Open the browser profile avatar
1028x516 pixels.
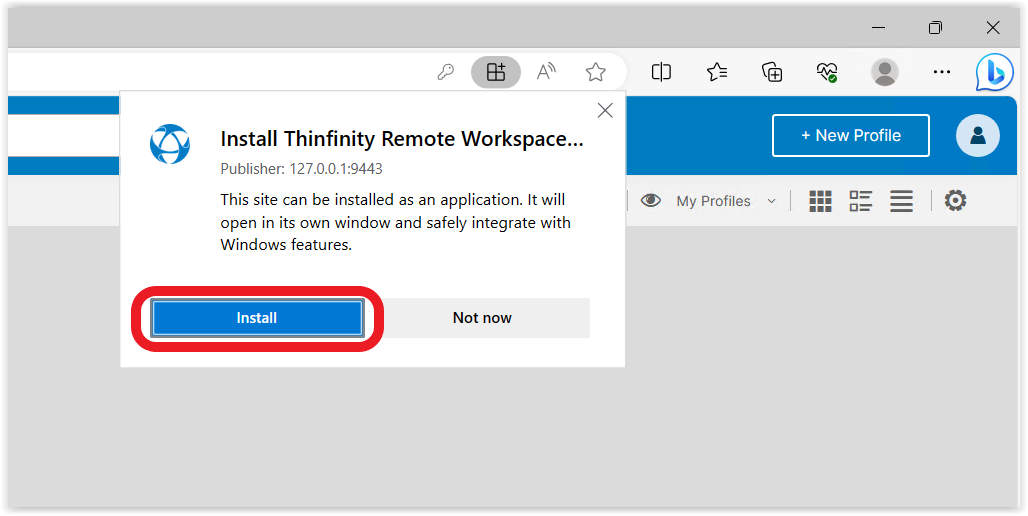pyautogui.click(x=884, y=72)
